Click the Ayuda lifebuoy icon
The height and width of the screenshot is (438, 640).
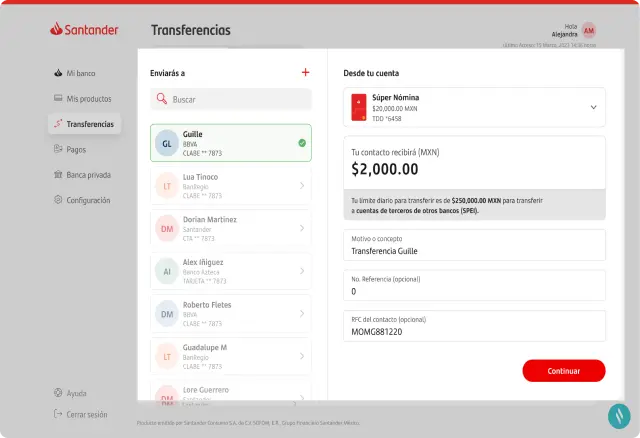pos(58,392)
